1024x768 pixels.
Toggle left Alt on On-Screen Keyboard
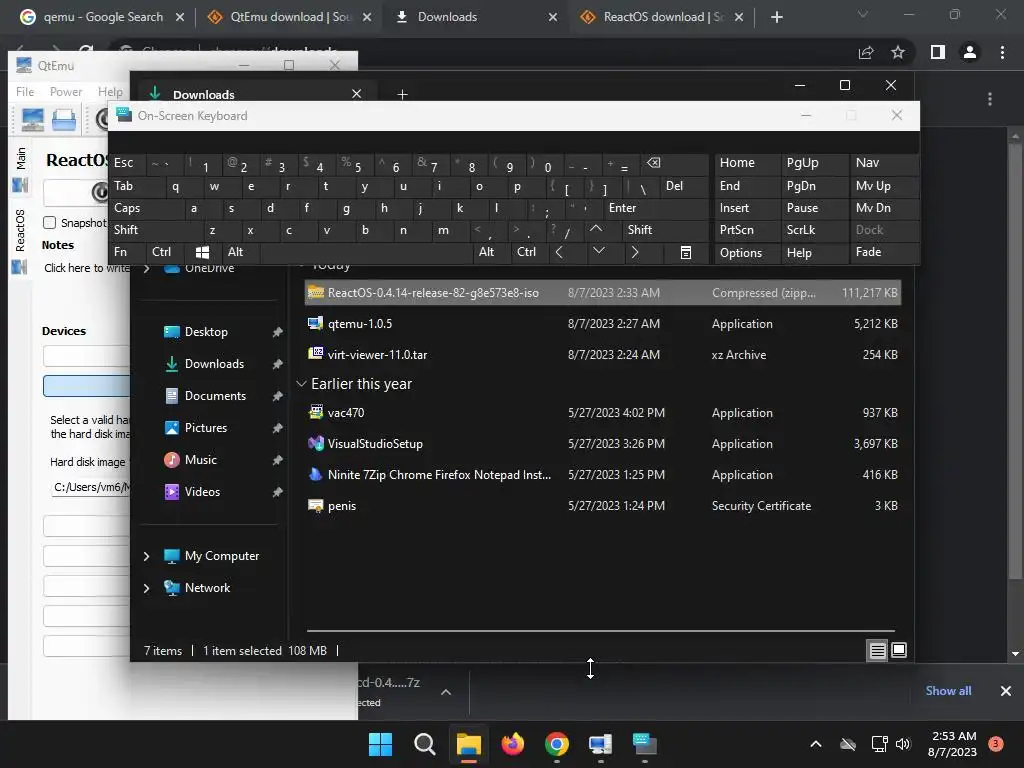click(241, 252)
